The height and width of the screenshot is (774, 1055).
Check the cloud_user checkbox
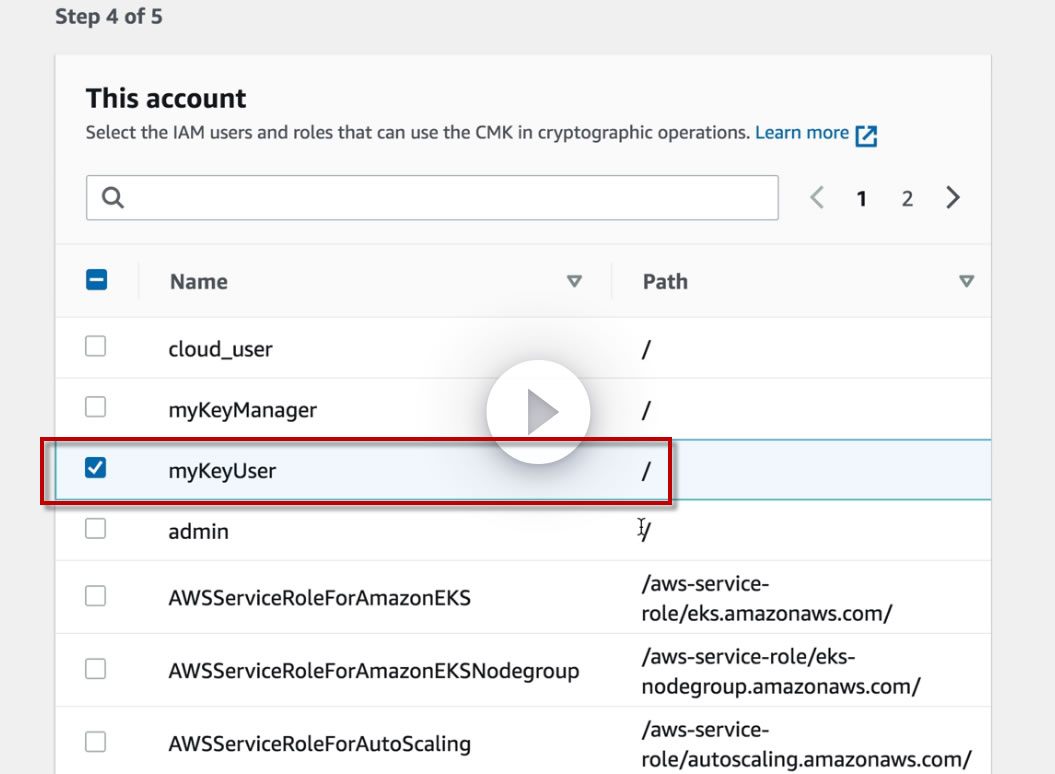click(95, 347)
